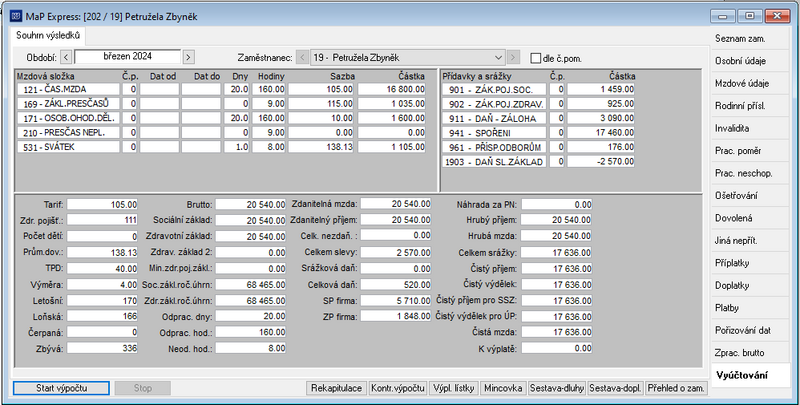This screenshot has width=800, height=405.
Task: Open the Mzdové údaje side tab
Action: tap(748, 83)
